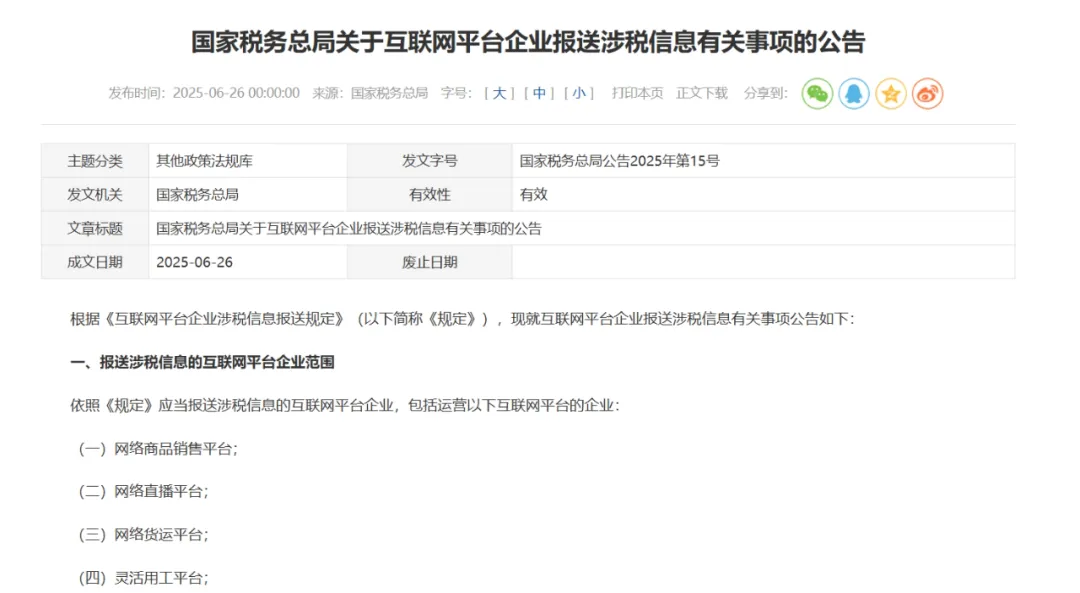
Task: Click the 废止日期 header cell
Action: point(430,262)
